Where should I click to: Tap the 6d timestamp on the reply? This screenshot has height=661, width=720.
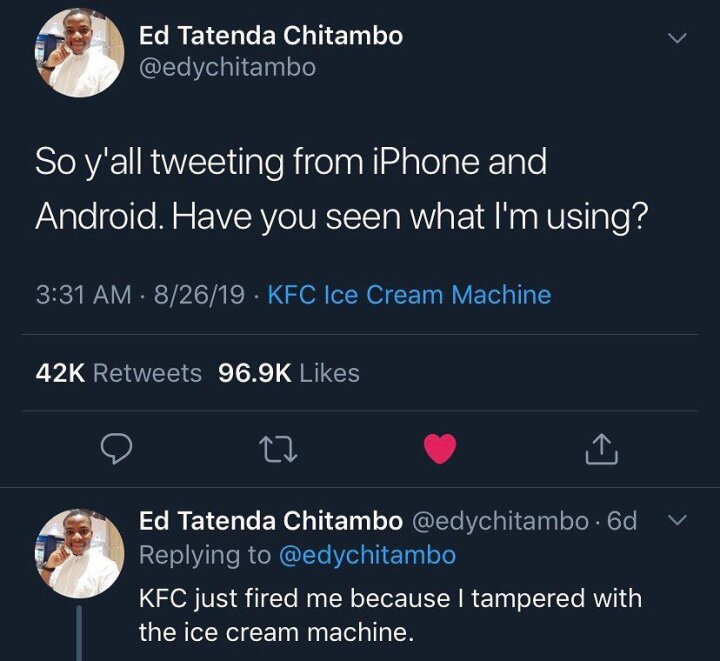[622, 521]
